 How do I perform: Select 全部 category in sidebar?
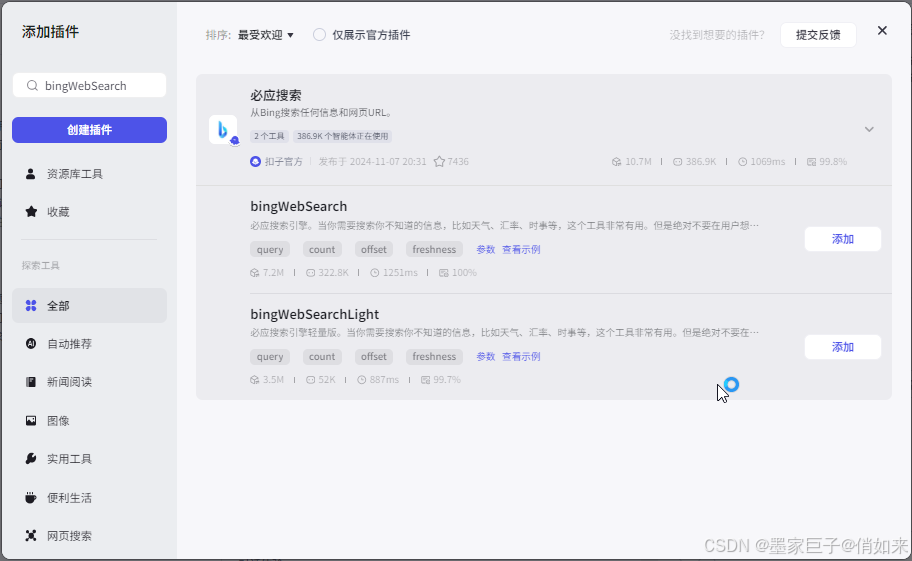pos(90,306)
